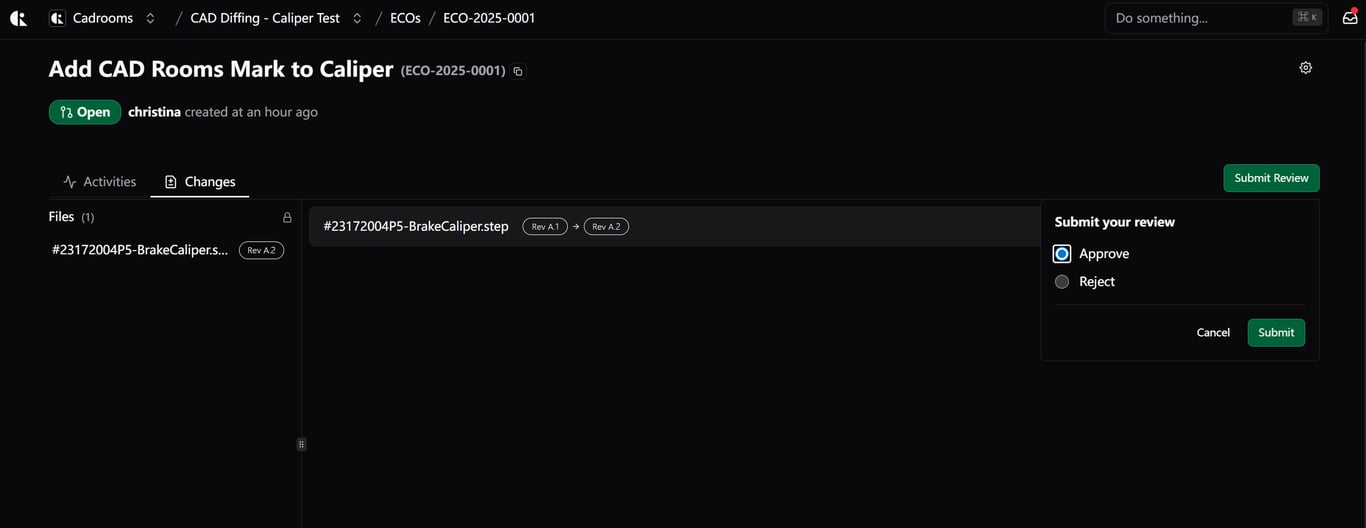Select the Approve radio button
Viewport: 1366px width, 528px height.
pyautogui.click(x=1062, y=254)
